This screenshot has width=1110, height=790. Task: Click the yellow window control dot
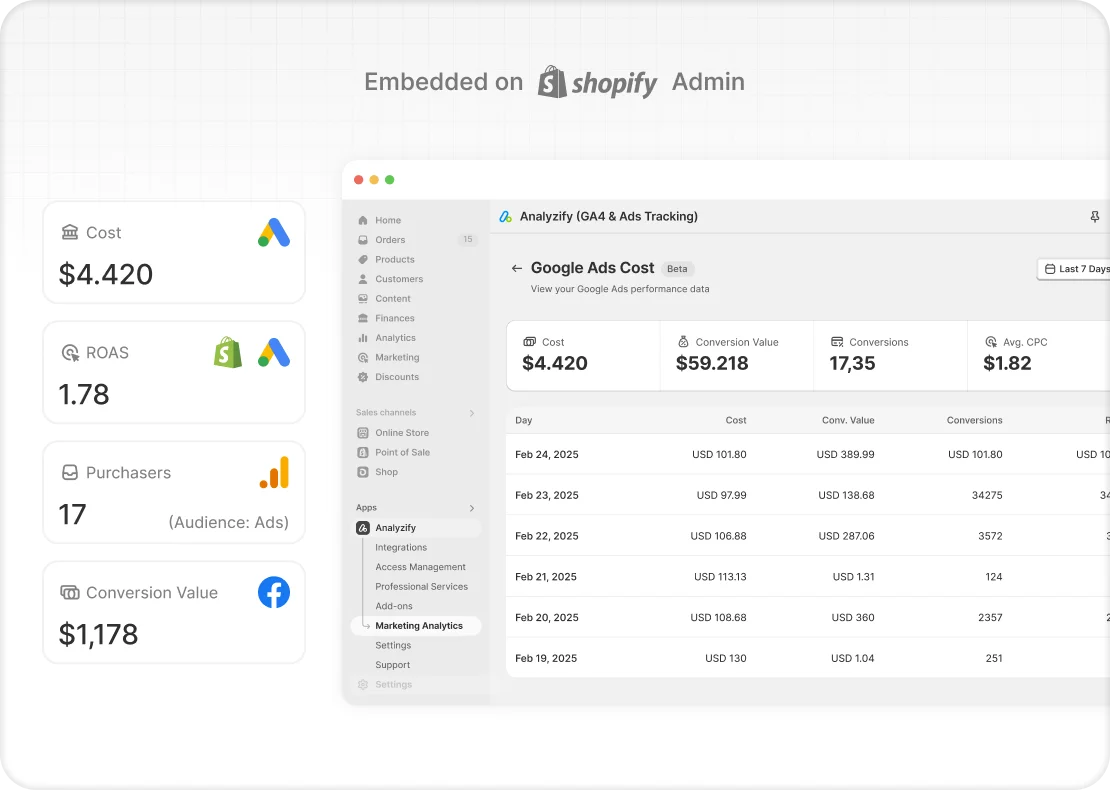(x=374, y=180)
